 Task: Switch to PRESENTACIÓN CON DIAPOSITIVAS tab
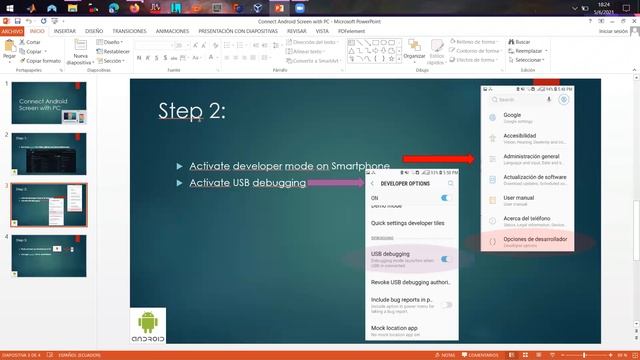tap(238, 31)
